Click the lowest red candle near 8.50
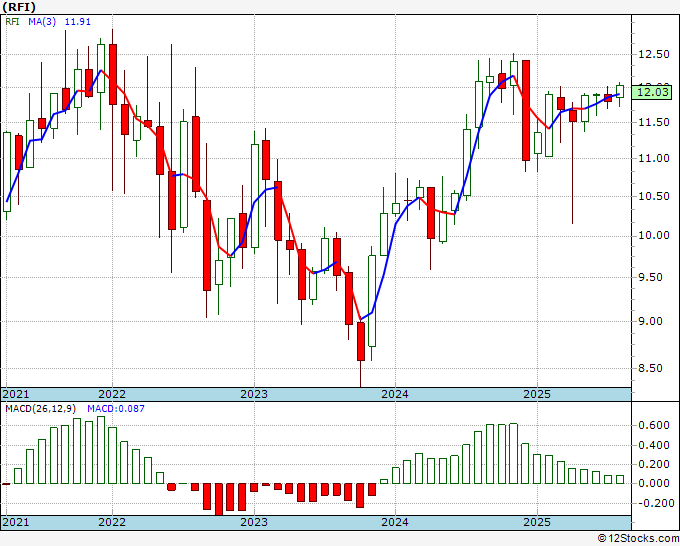Screen dimensions: 680x546 (x=361, y=341)
